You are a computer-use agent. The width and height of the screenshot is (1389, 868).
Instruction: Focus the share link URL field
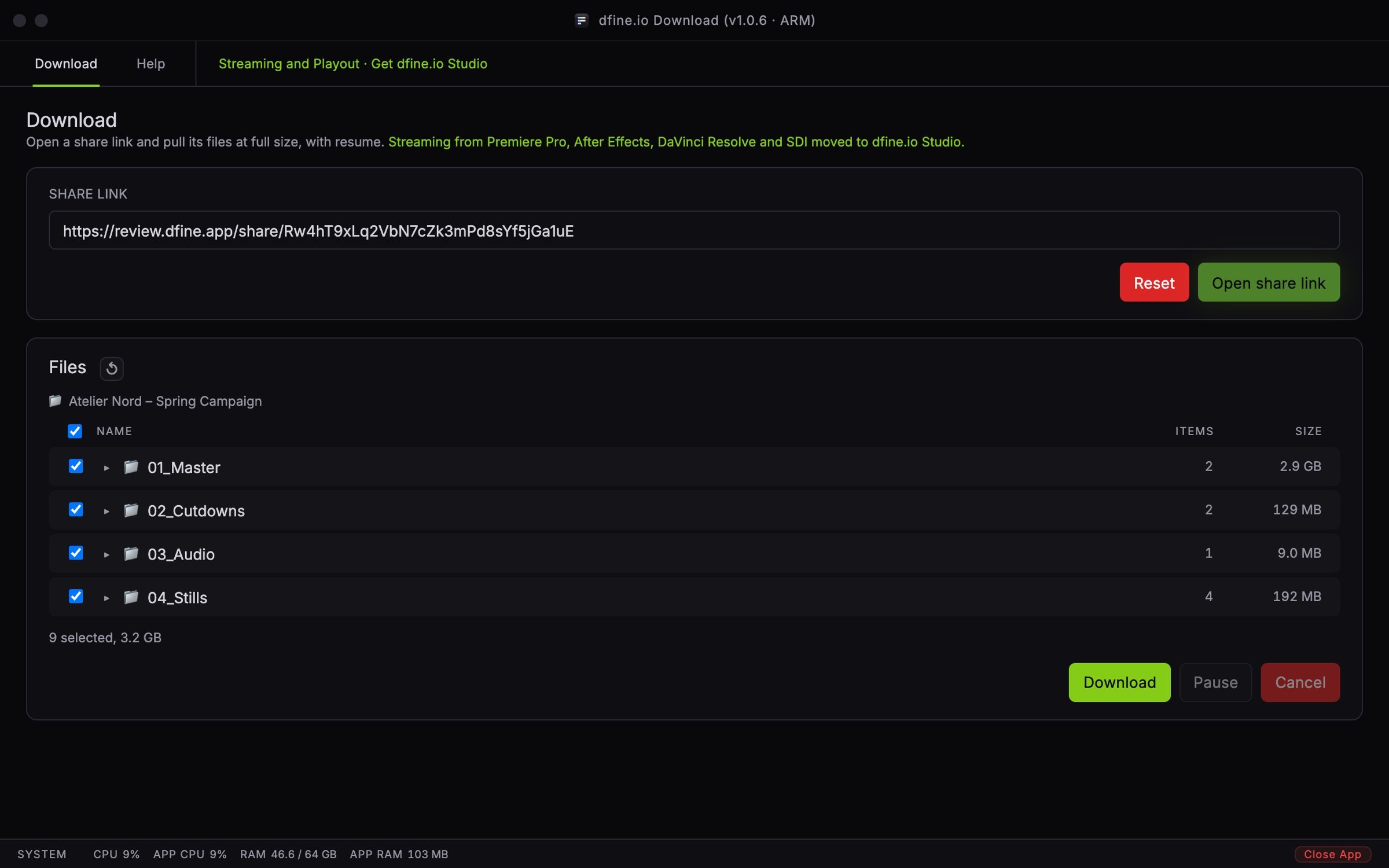(694, 230)
